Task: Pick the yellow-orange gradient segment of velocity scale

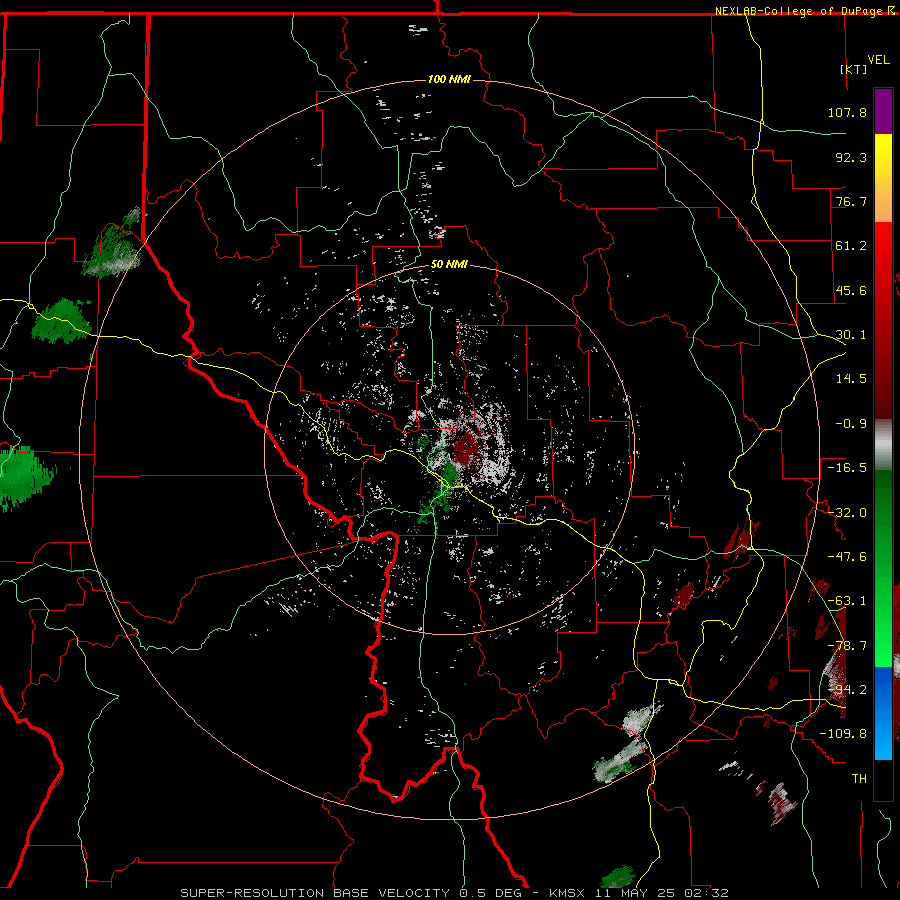Action: click(883, 178)
